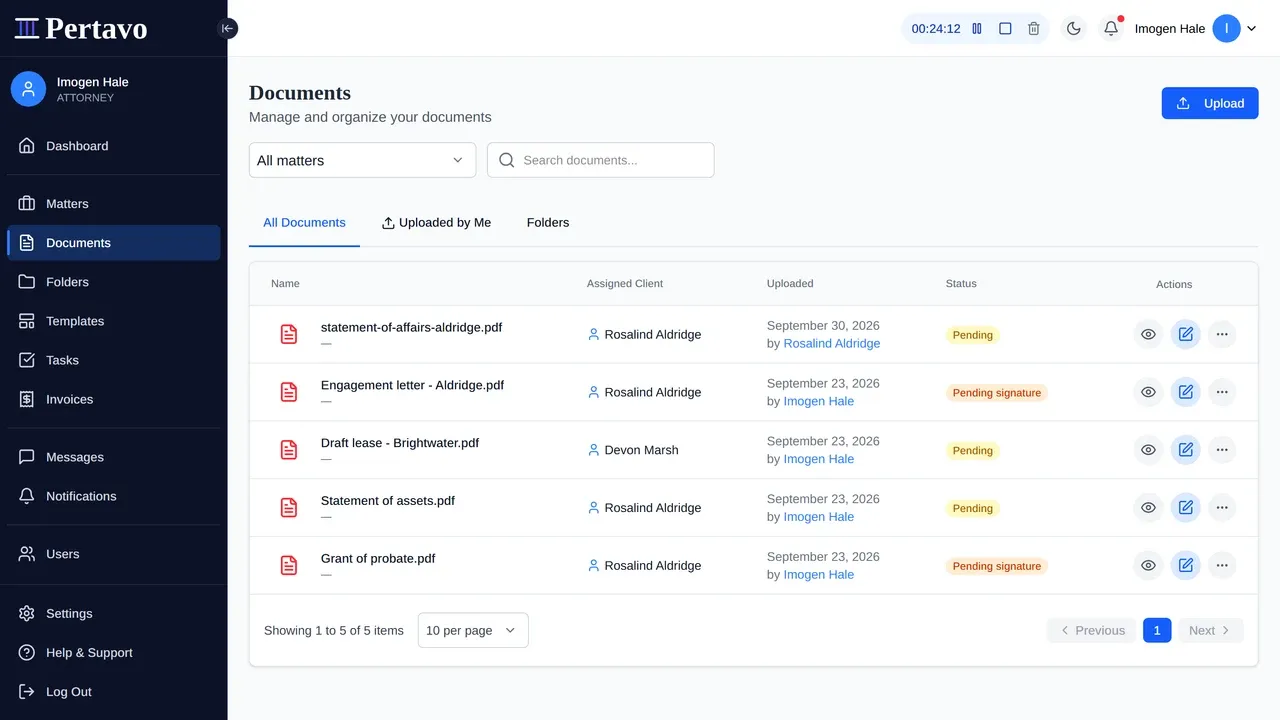Screen dimensions: 1280x720
Task: Click the Upload button
Action: click(1210, 103)
